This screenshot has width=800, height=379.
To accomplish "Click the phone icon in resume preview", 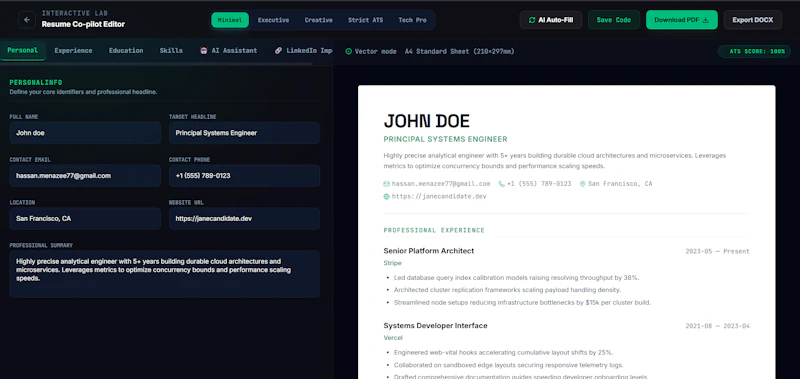I will pyautogui.click(x=502, y=184).
